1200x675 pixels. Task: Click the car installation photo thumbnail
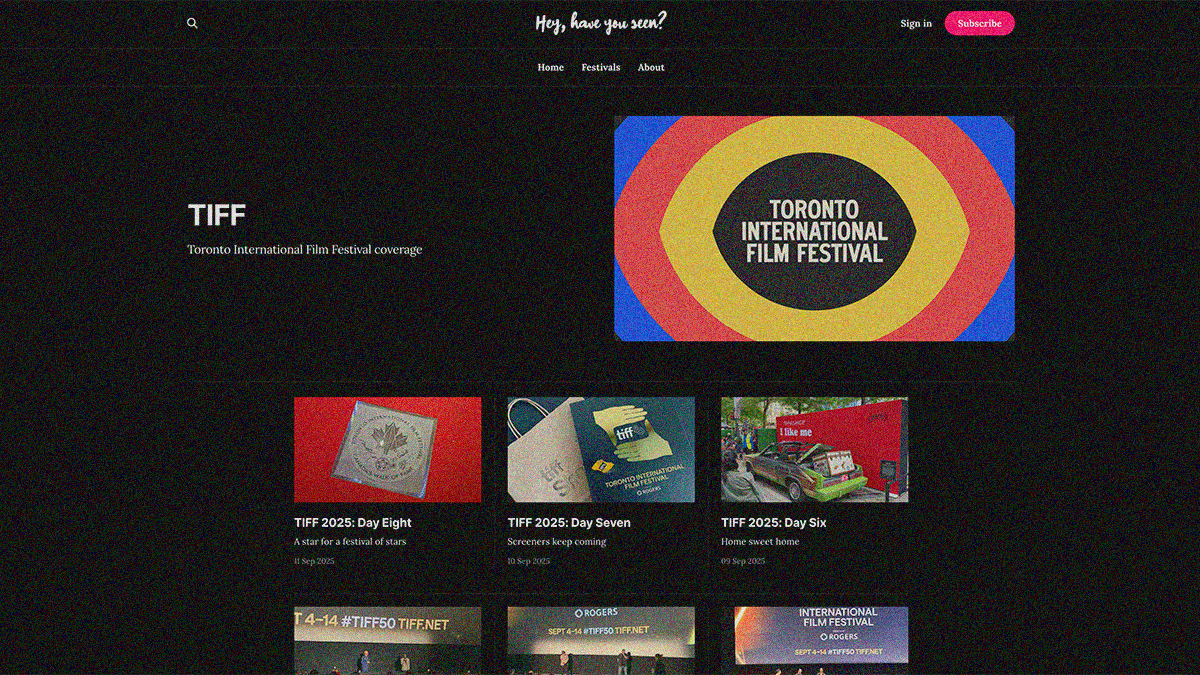(813, 449)
